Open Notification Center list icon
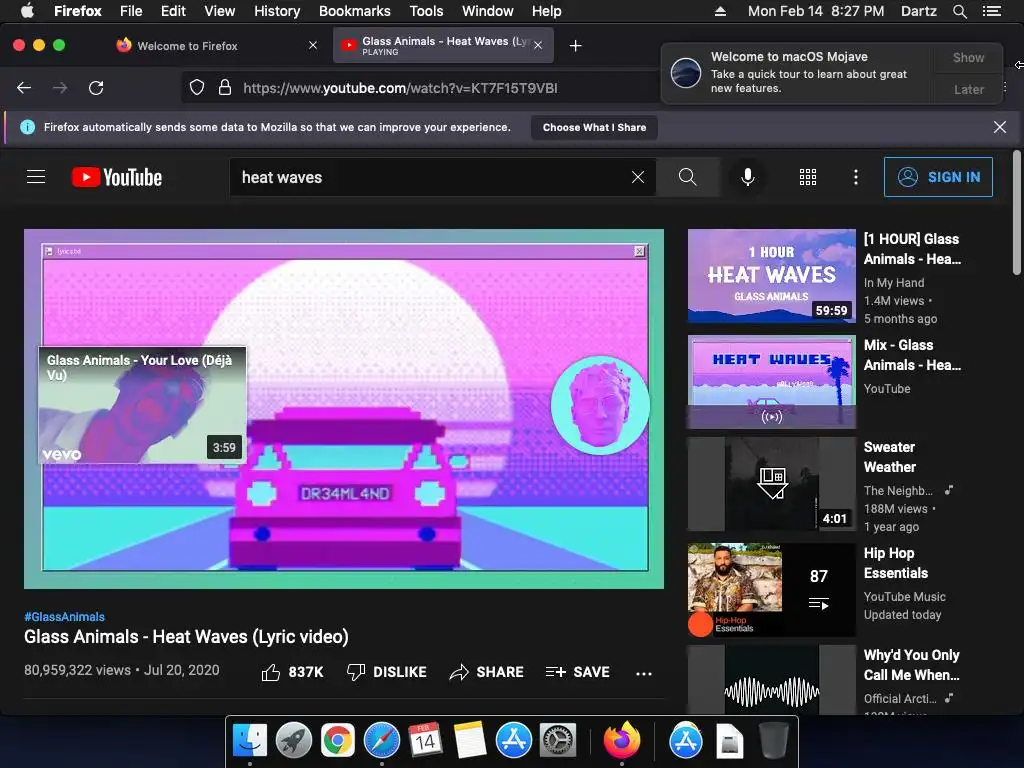 coord(992,11)
